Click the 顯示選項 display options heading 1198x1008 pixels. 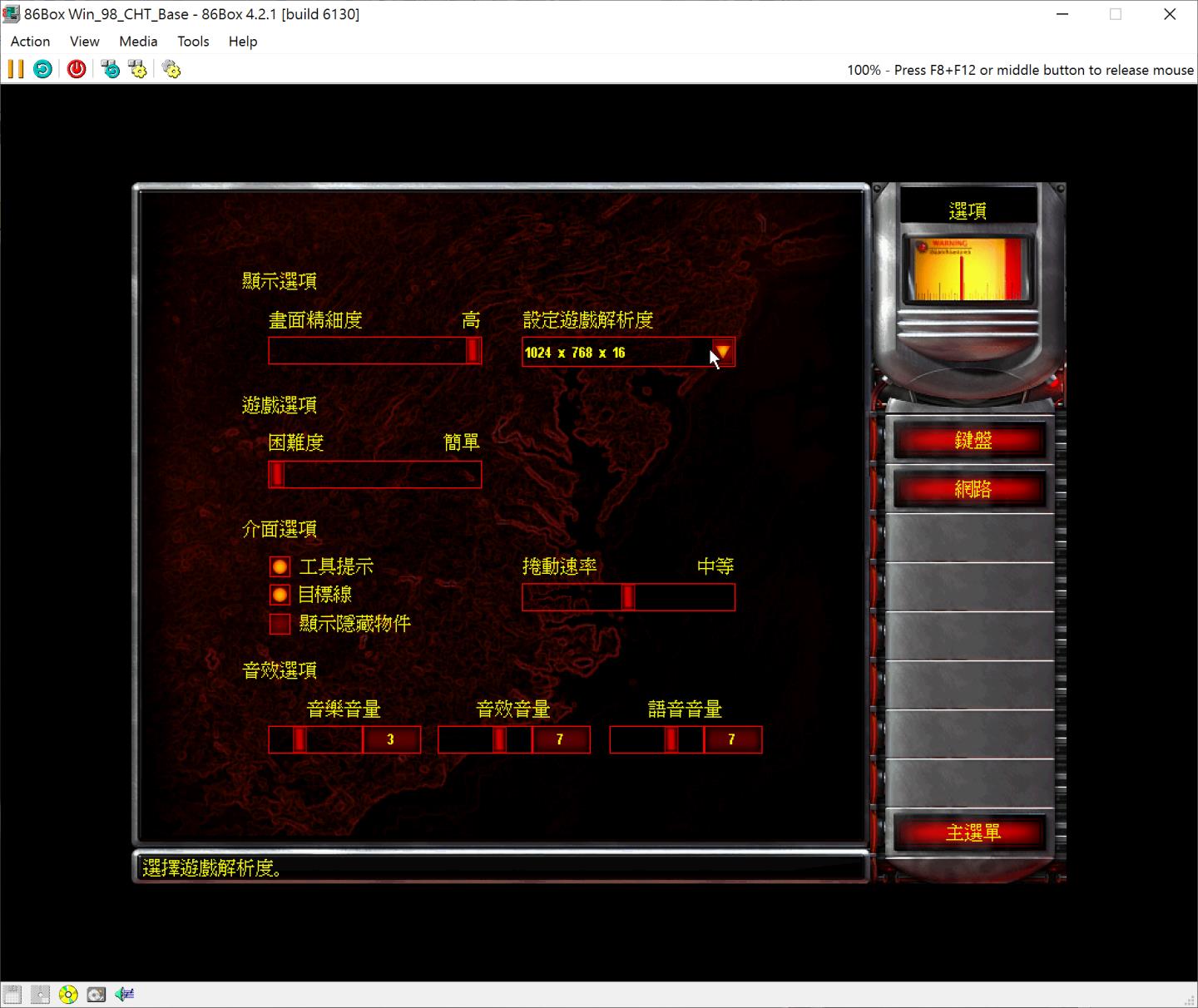[280, 281]
